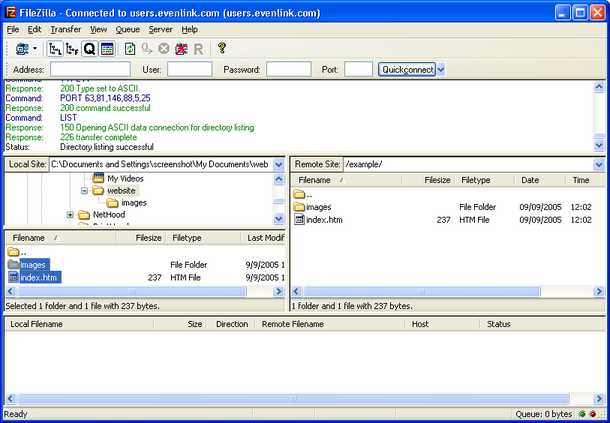Click local parent directory folder icon
Image resolution: width=610 pixels, height=423 pixels.
point(13,252)
